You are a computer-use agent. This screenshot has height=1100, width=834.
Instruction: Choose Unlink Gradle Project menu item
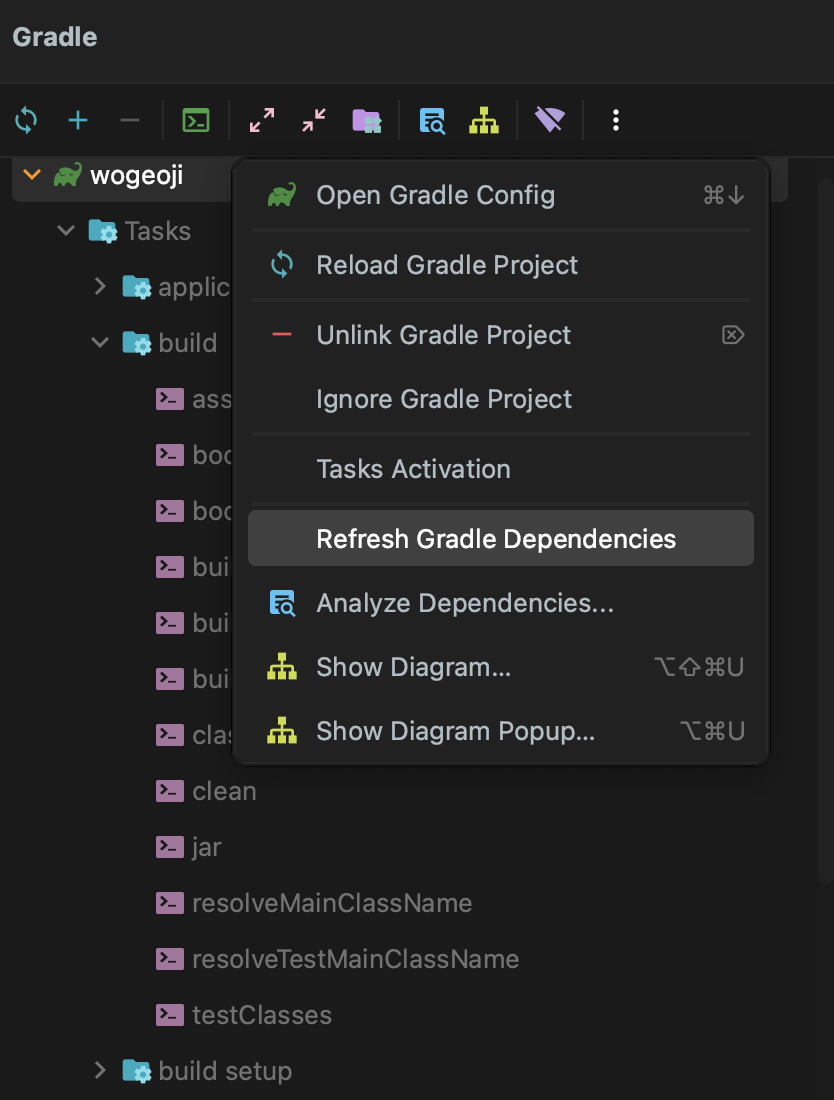[x=501, y=335]
